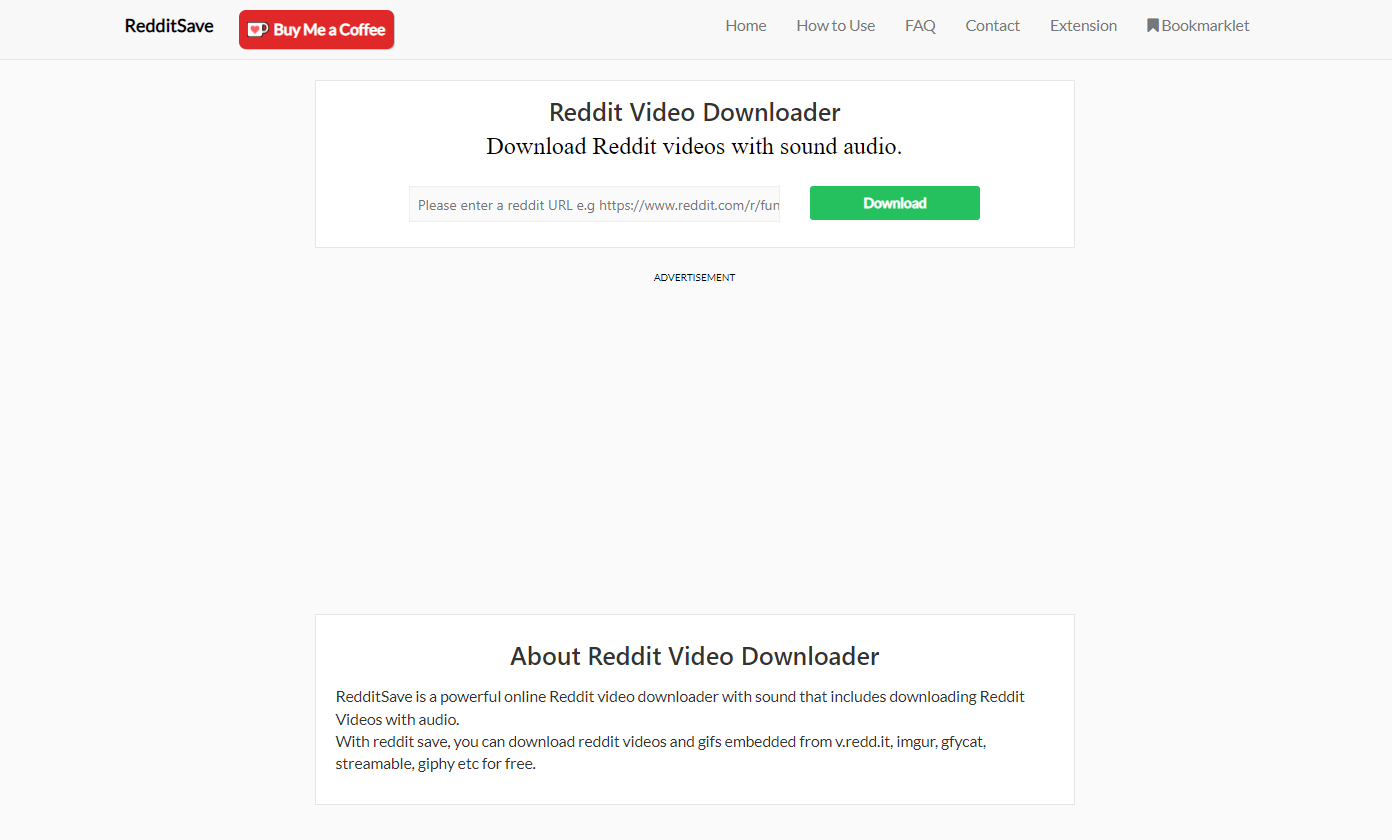Click the paragraph starting 'With reddit save'
Viewport: 1392px width, 840px height.
[x=661, y=753]
